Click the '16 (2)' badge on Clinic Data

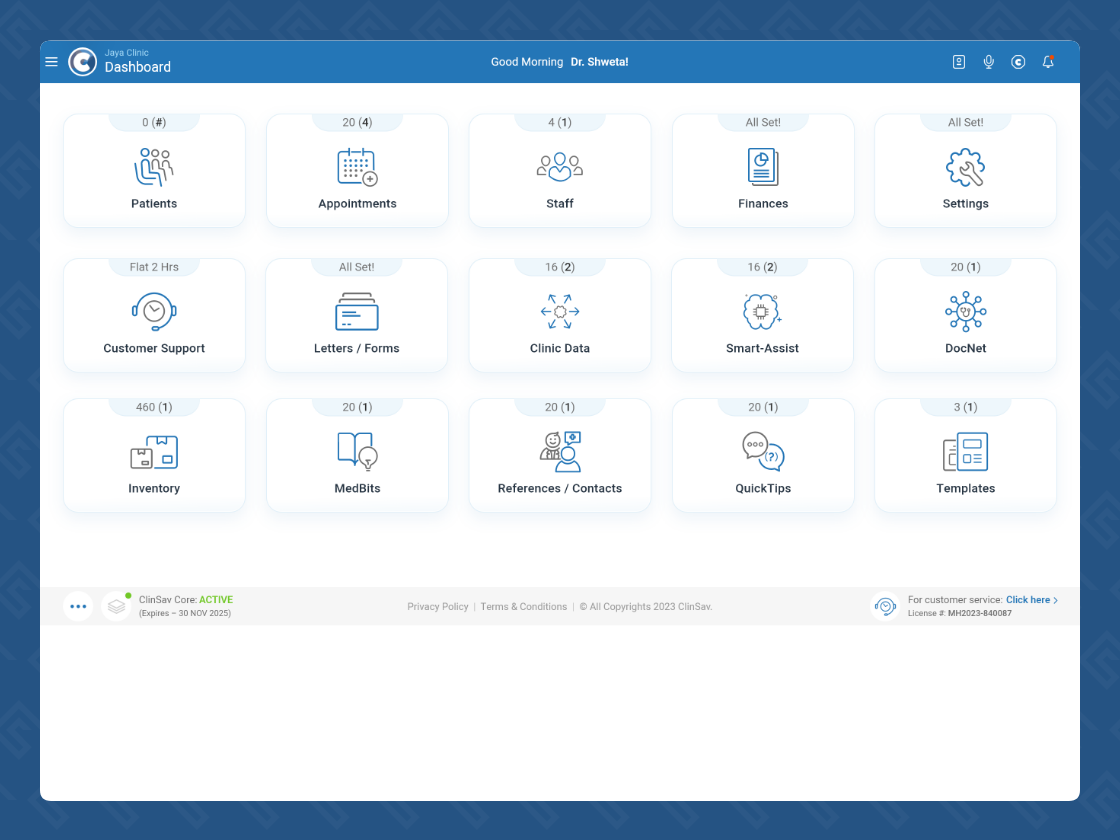pos(560,267)
